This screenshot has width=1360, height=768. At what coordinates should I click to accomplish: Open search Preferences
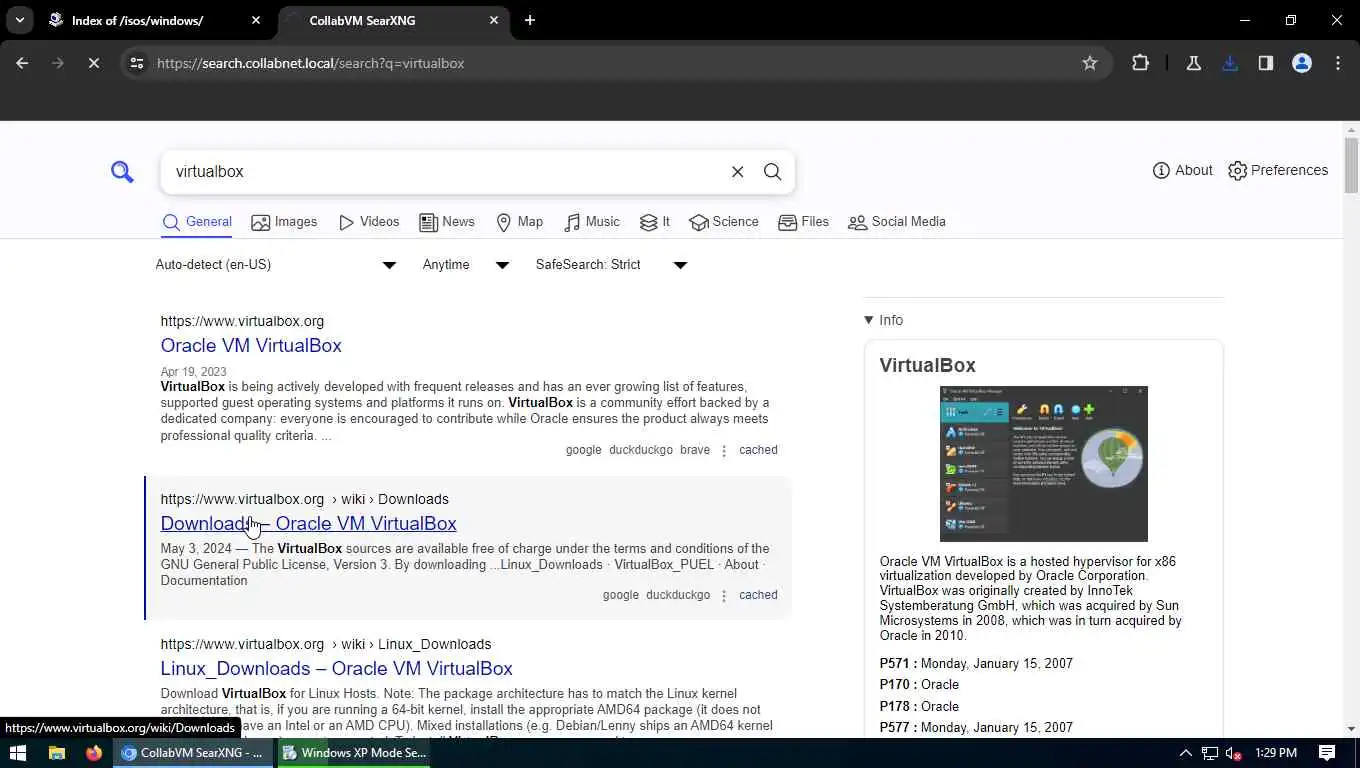(1278, 170)
